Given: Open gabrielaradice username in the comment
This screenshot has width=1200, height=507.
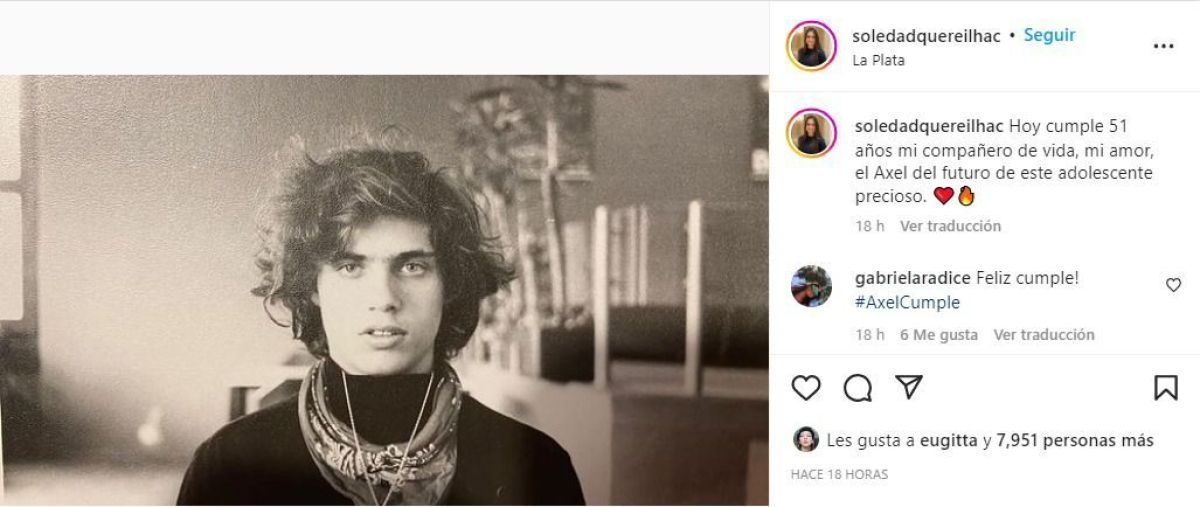Looking at the screenshot, I should coord(913,278).
